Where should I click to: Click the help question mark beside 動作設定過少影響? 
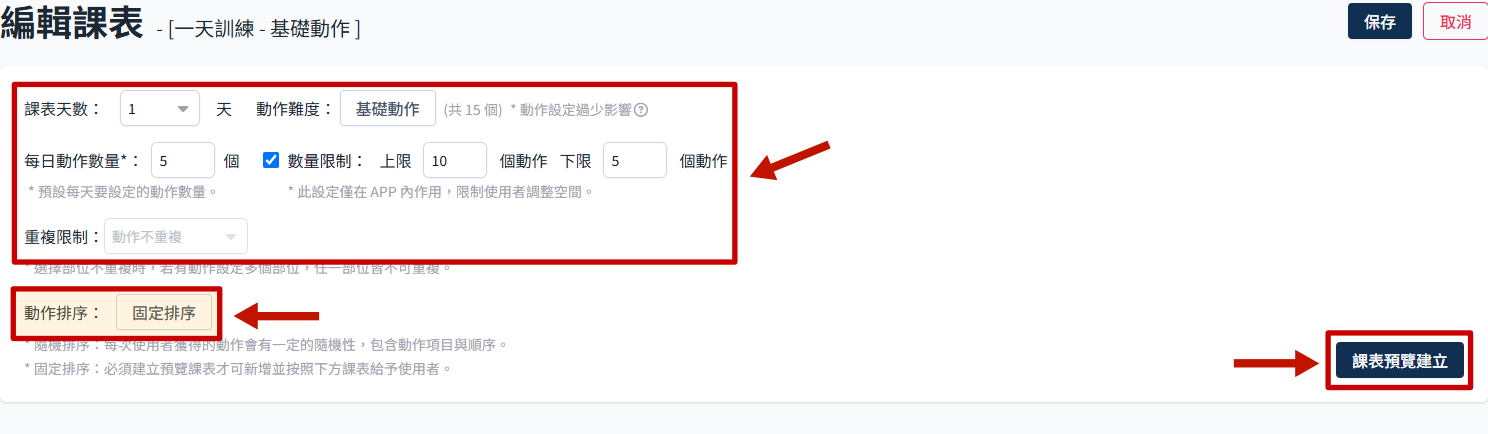click(x=641, y=110)
